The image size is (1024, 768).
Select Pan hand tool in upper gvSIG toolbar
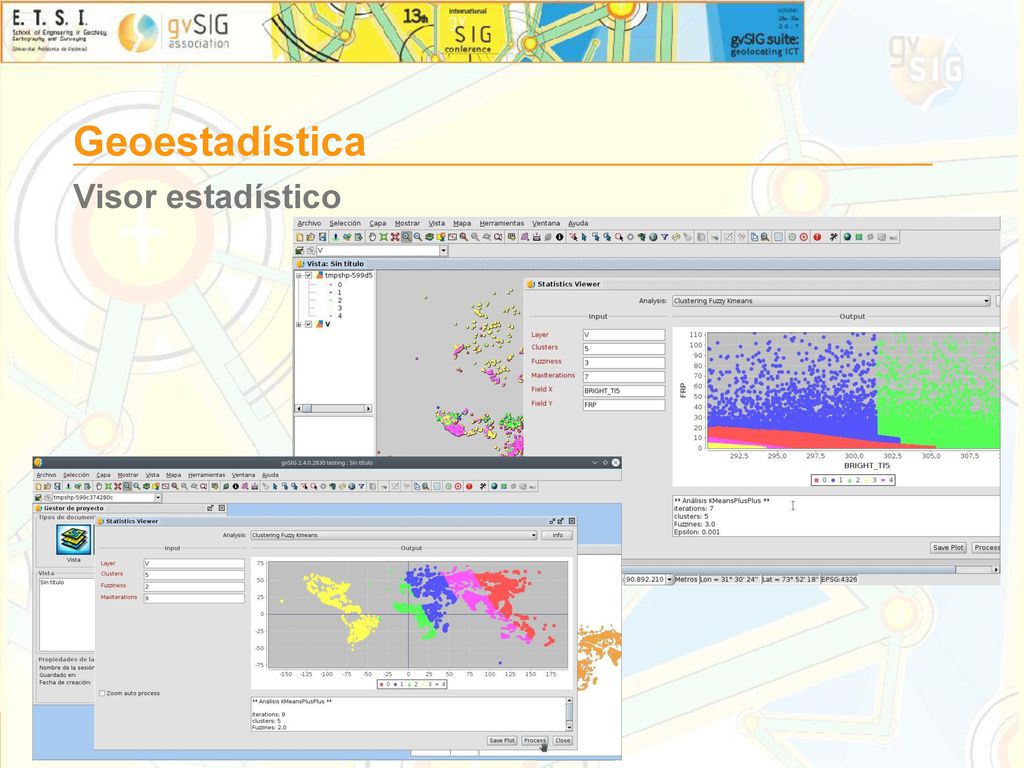372,237
